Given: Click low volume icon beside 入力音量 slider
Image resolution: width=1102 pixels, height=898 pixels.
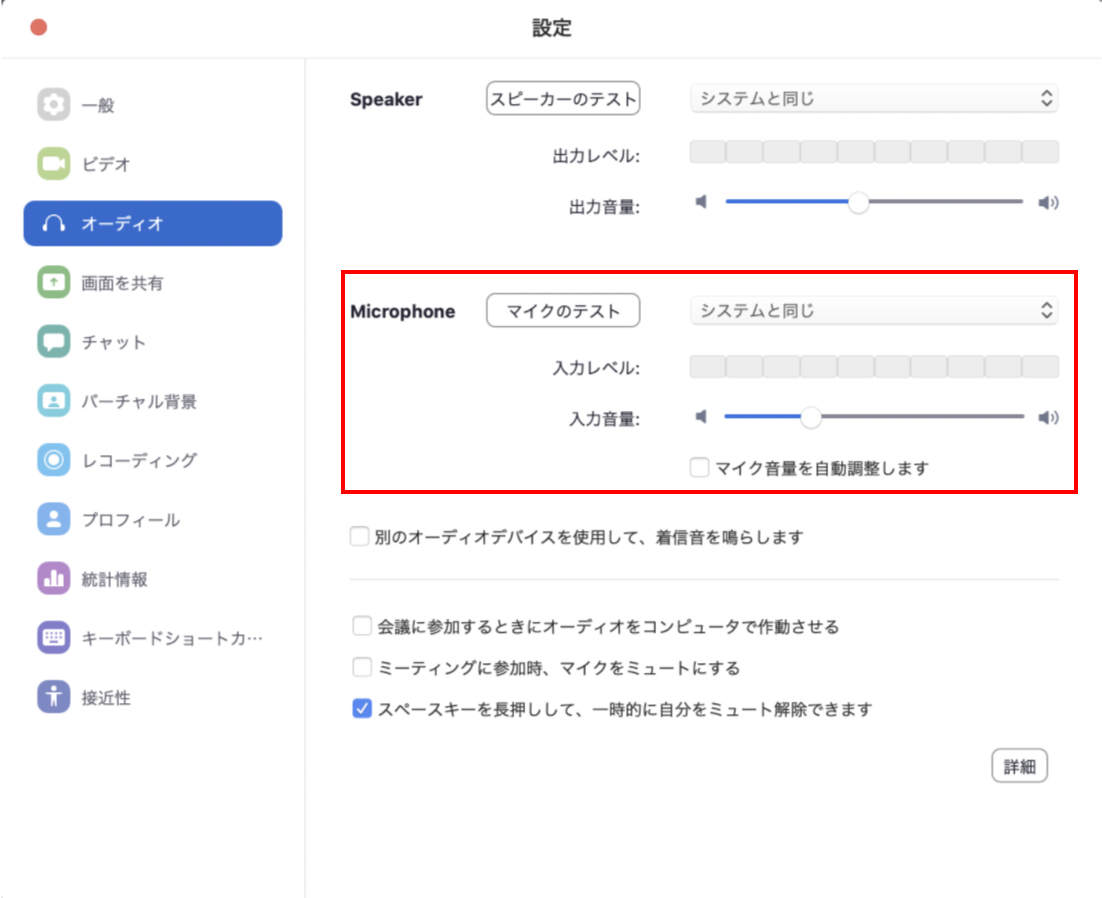Looking at the screenshot, I should [701, 417].
